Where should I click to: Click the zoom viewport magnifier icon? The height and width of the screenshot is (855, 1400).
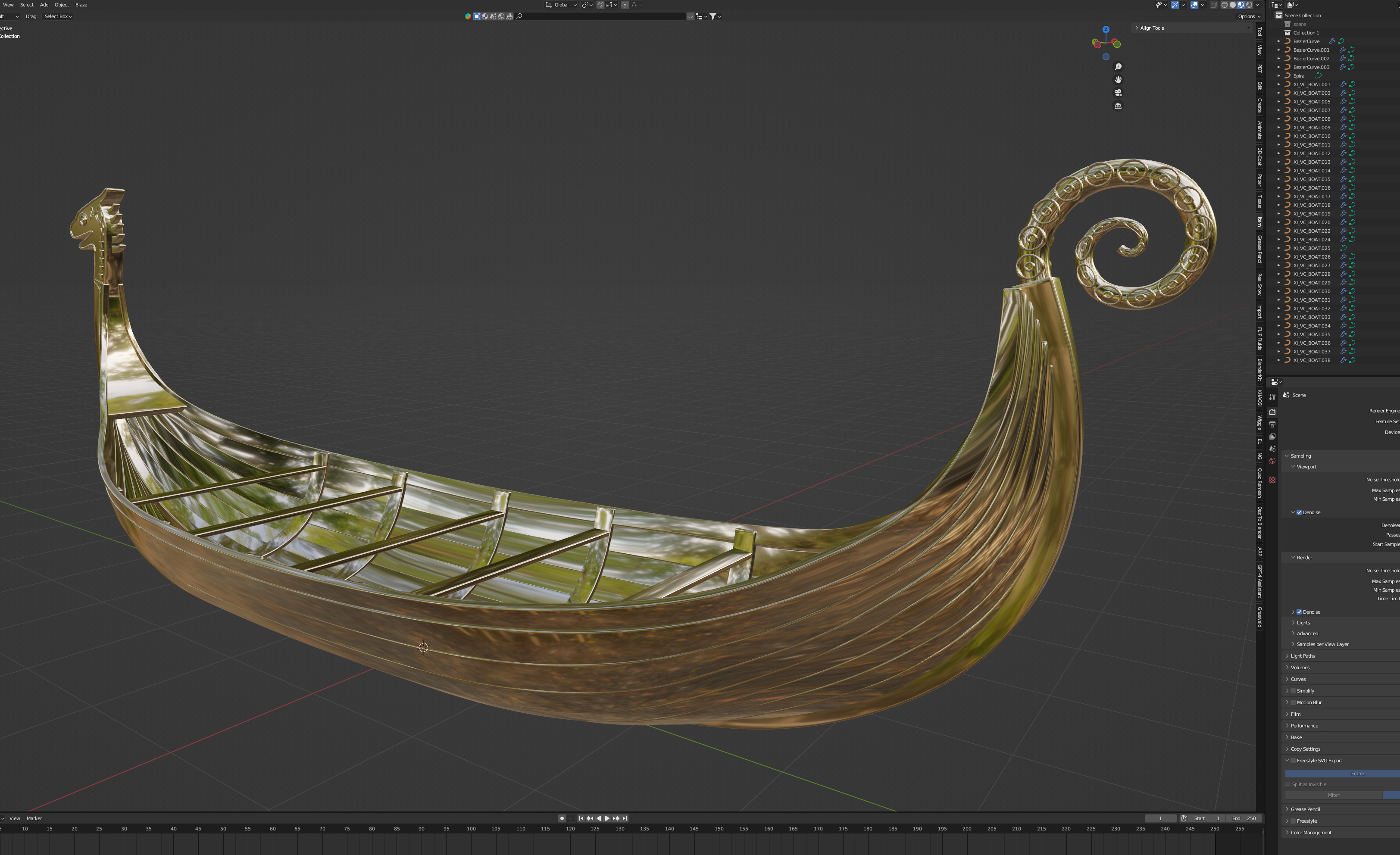pyautogui.click(x=1118, y=67)
